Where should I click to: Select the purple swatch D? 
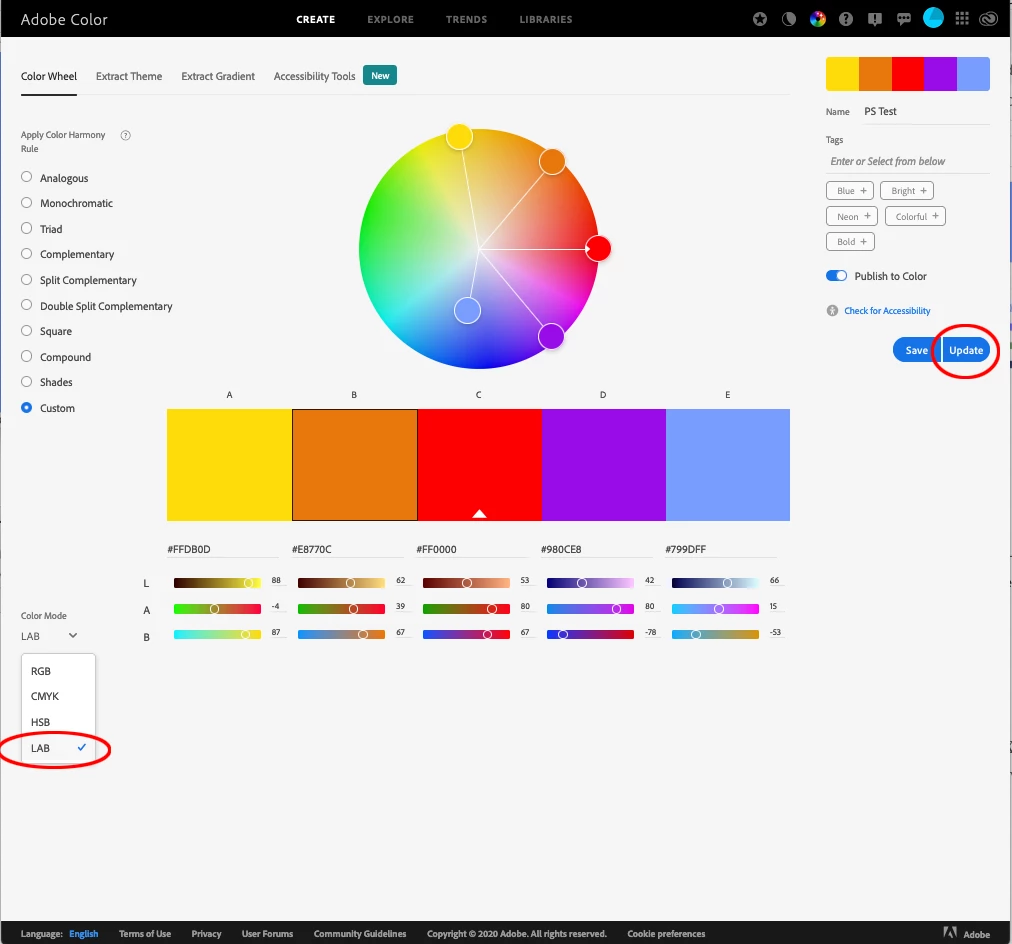603,465
